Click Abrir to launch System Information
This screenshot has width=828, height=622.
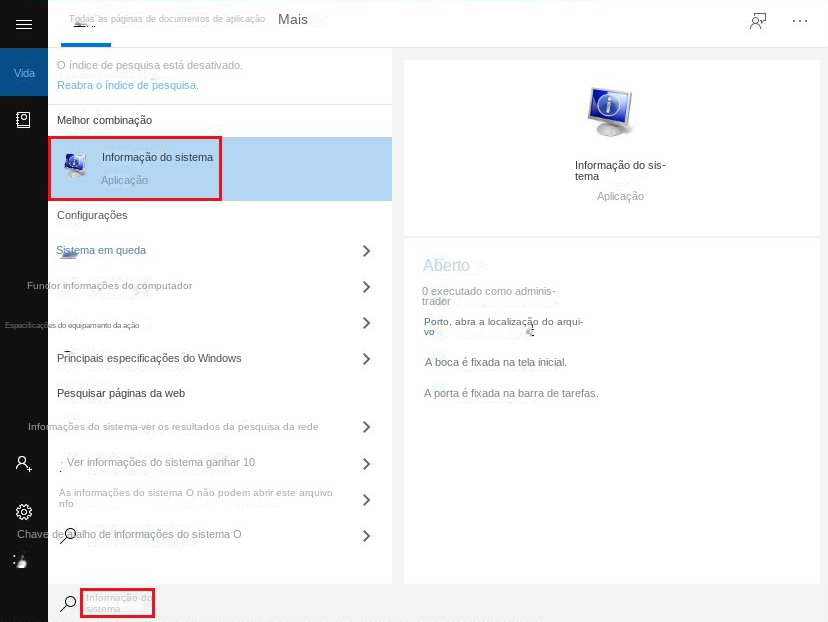[445, 265]
